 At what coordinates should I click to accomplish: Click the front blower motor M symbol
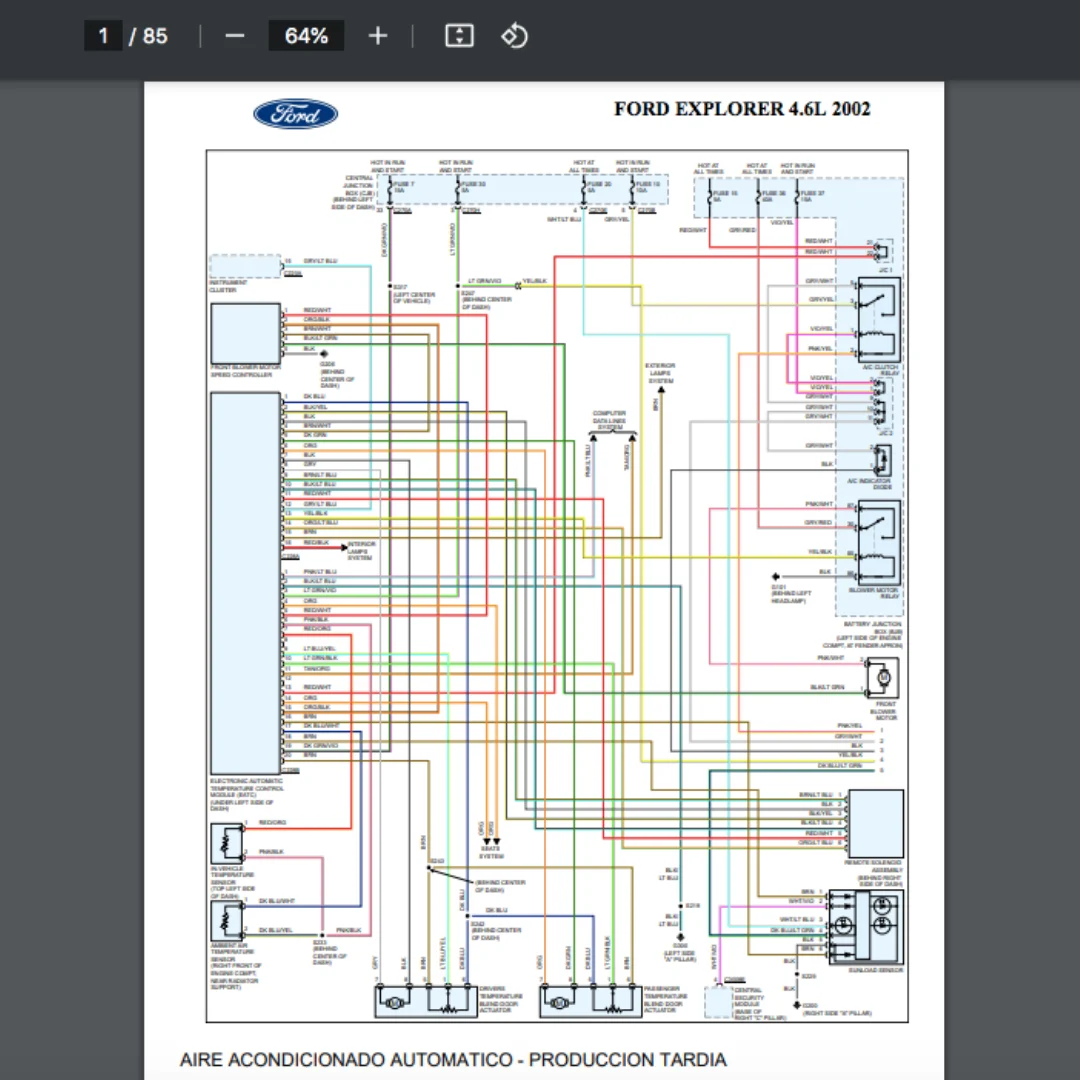click(x=884, y=677)
